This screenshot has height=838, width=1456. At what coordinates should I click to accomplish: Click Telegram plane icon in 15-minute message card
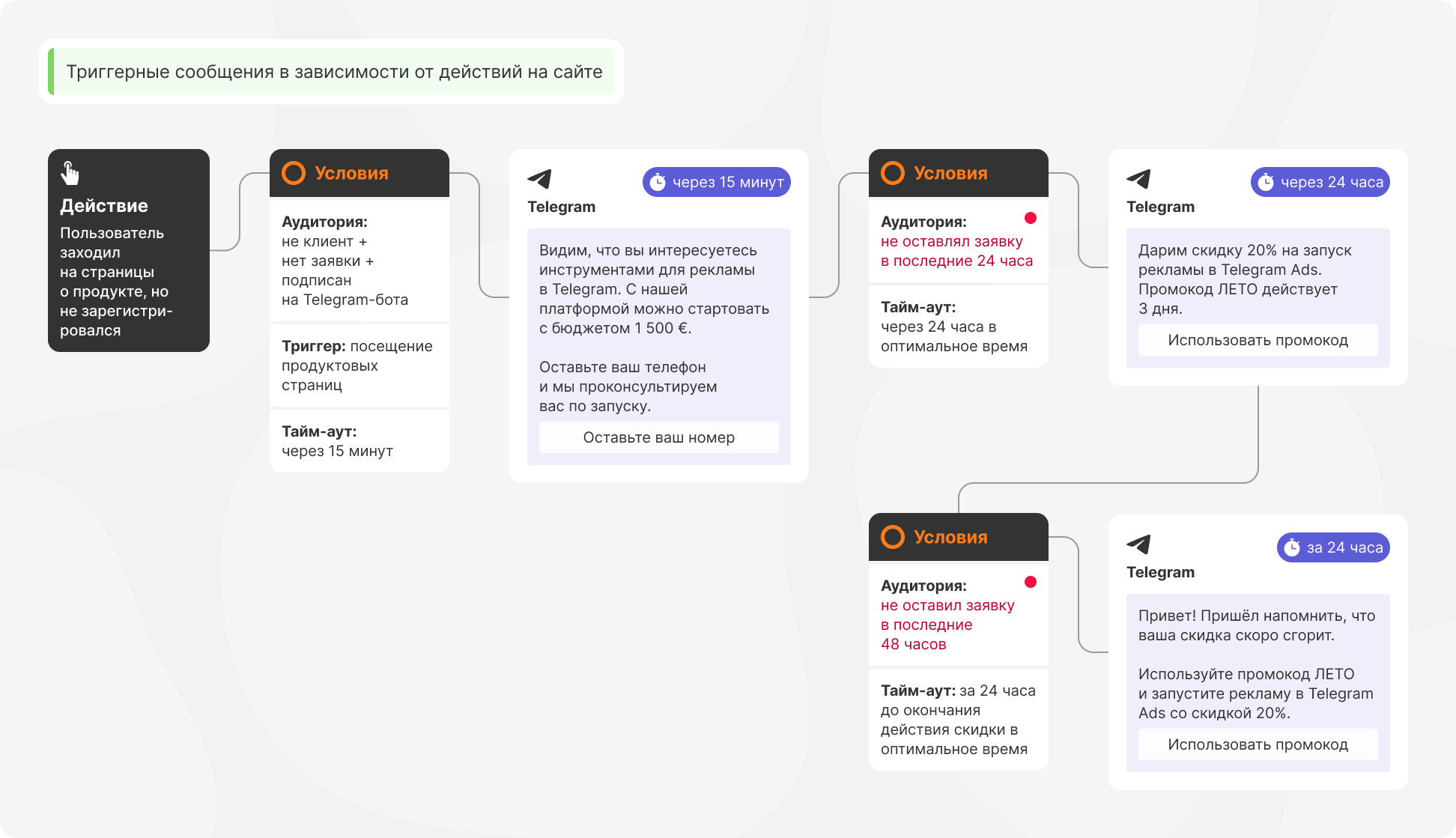(x=539, y=179)
